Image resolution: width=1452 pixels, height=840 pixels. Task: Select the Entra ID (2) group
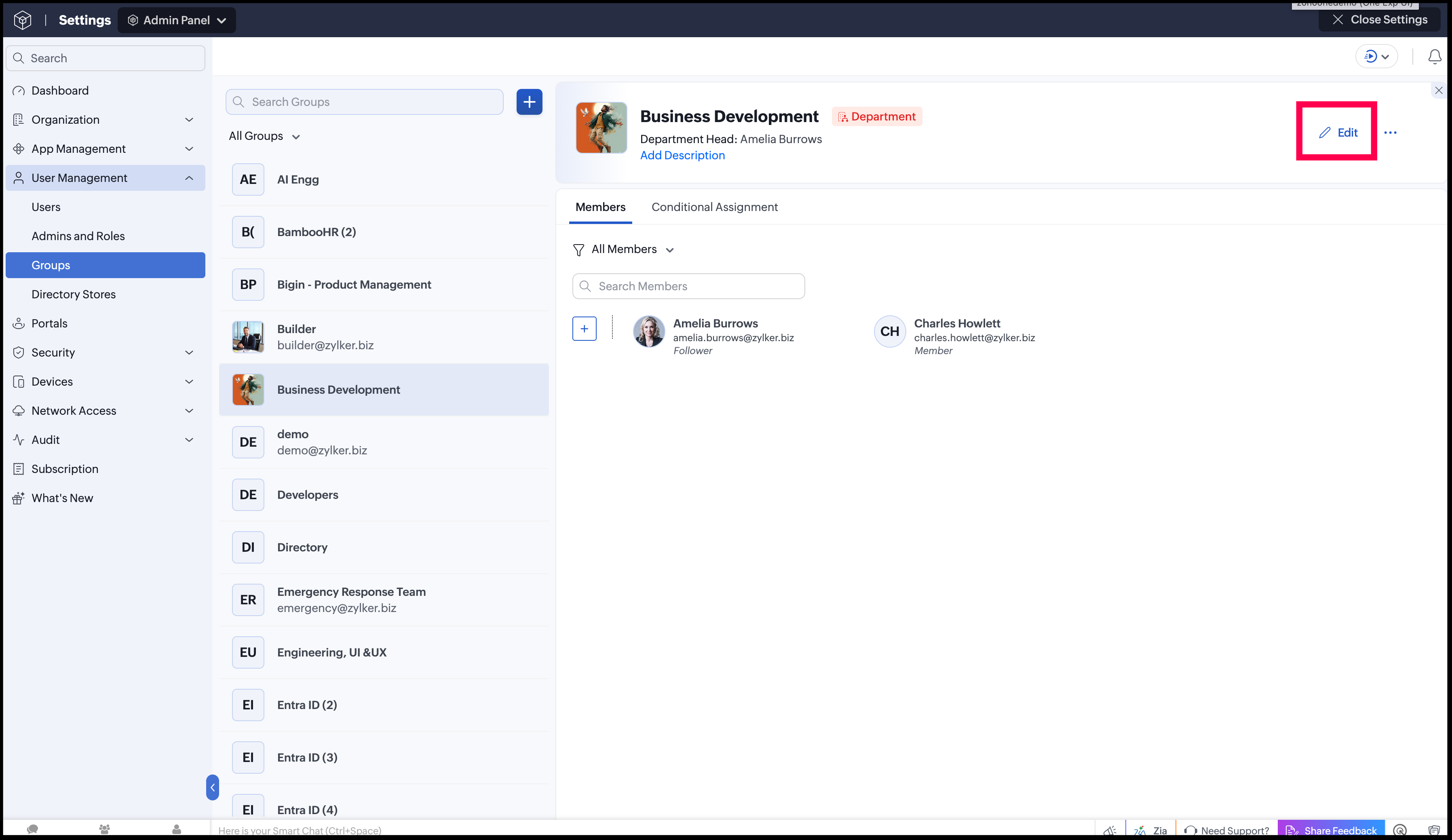coord(384,705)
